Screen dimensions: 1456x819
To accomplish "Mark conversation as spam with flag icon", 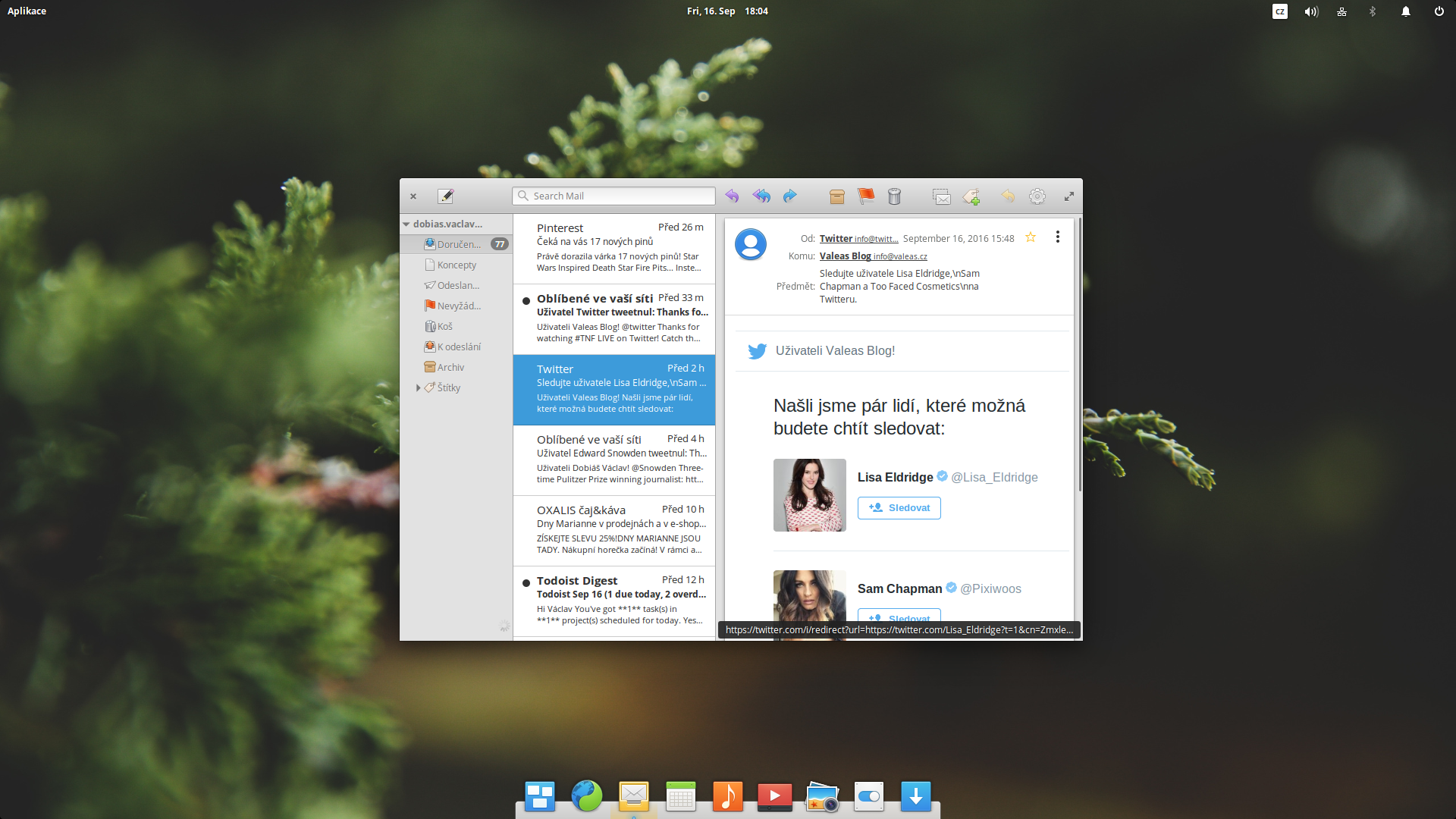I will [866, 196].
